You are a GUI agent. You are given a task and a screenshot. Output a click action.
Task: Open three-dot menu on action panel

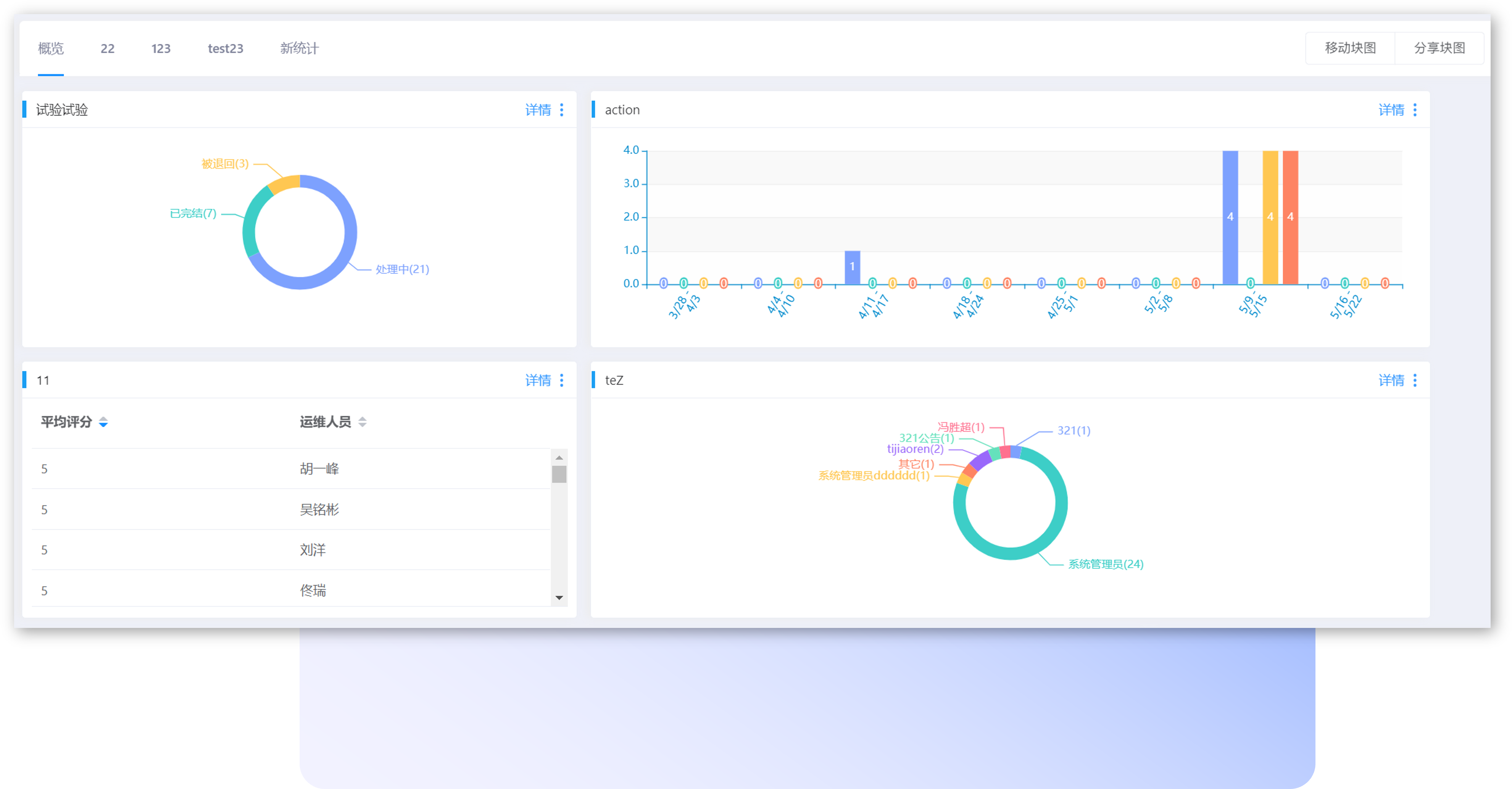[x=1415, y=110]
